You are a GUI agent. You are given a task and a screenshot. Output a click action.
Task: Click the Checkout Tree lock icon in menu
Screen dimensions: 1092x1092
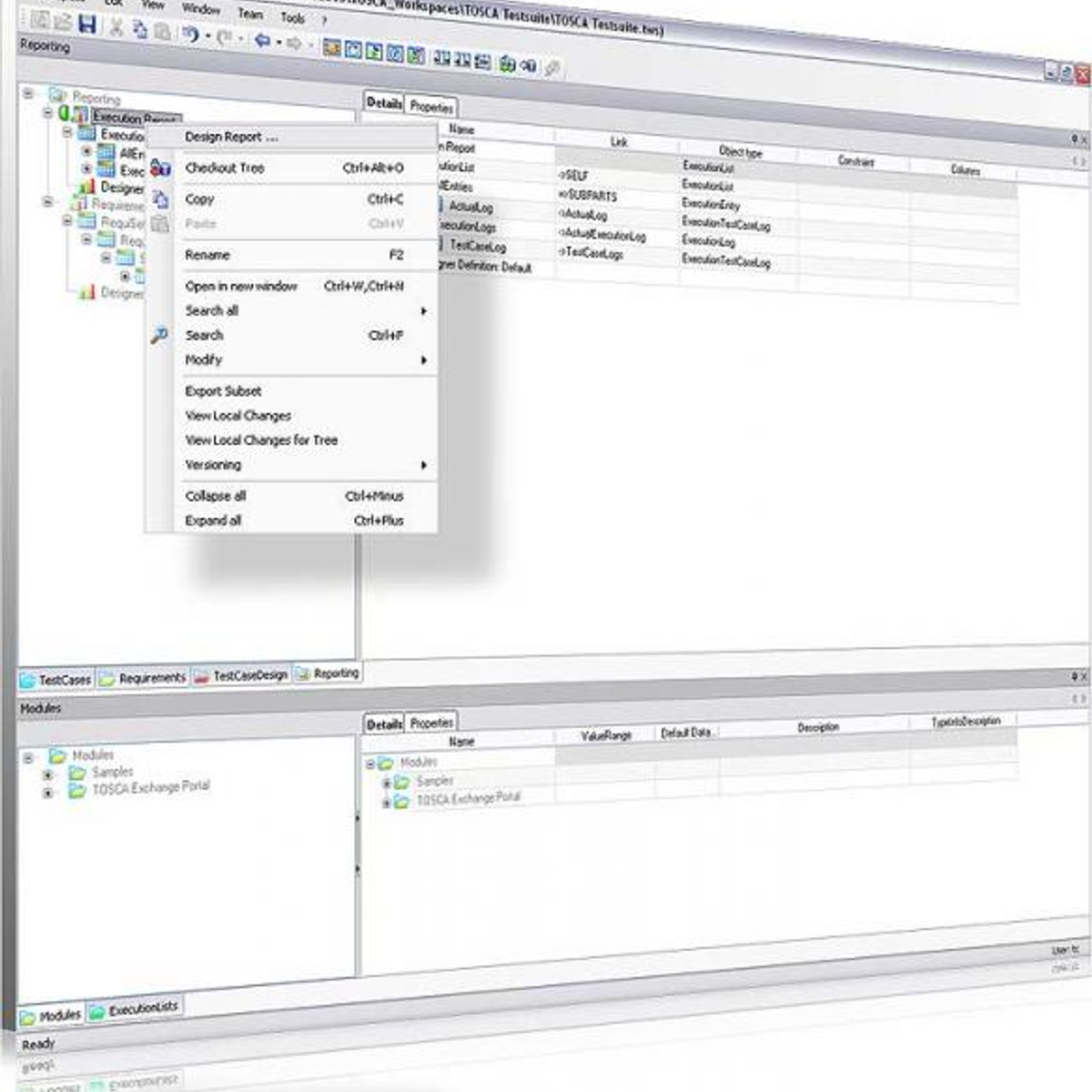point(160,168)
